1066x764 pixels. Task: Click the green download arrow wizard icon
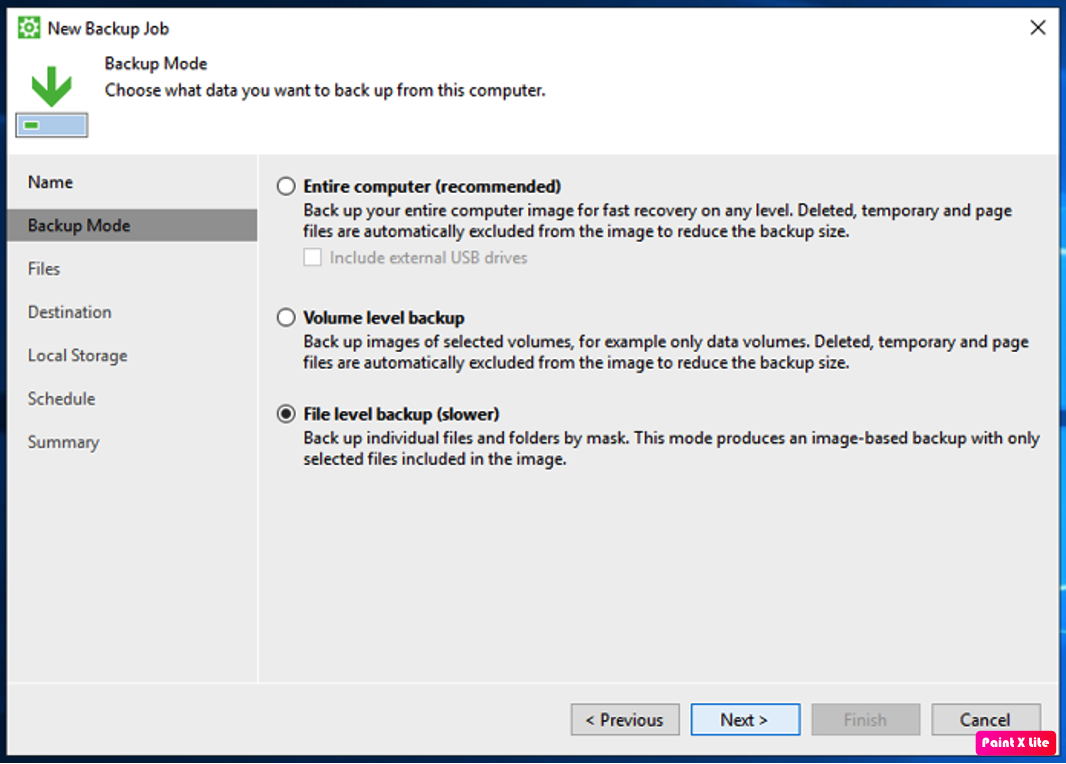(x=52, y=101)
